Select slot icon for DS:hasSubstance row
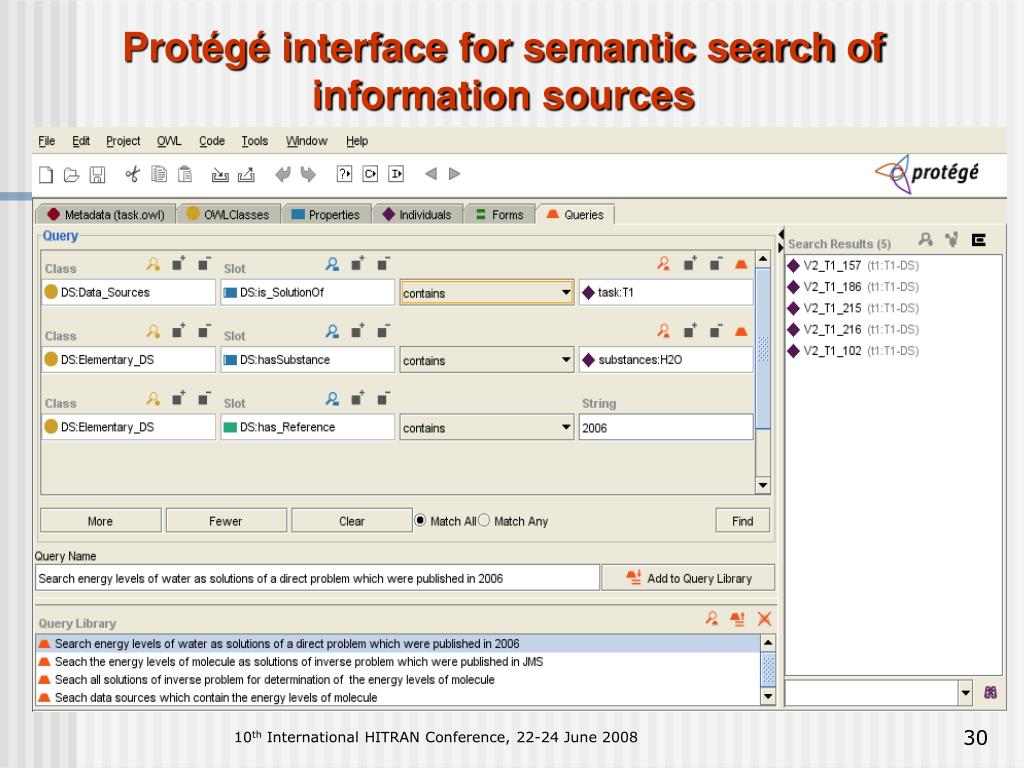The height and width of the screenshot is (768, 1024). 332,331
